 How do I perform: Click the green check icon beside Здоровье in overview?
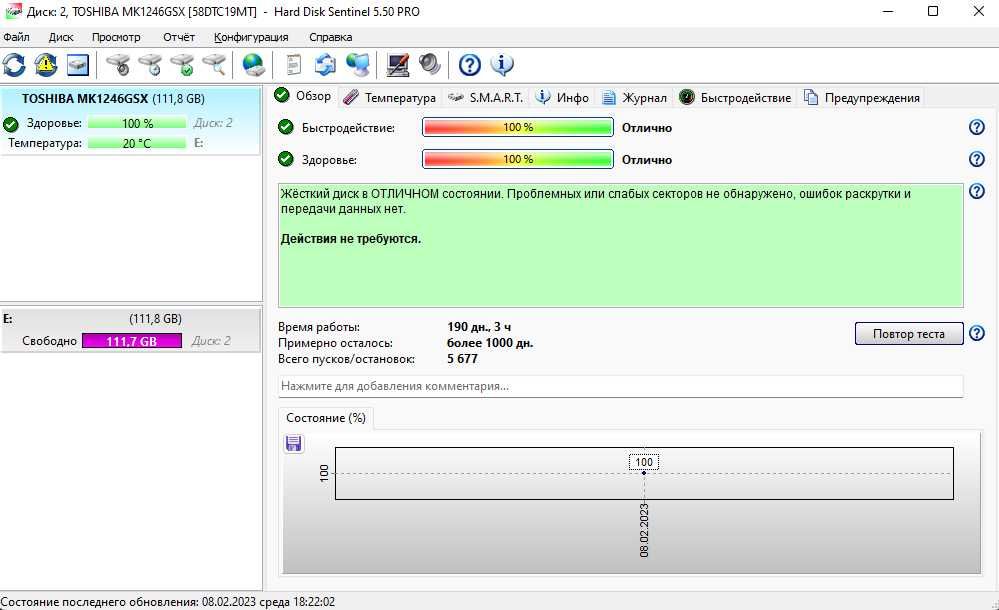[x=285, y=159]
